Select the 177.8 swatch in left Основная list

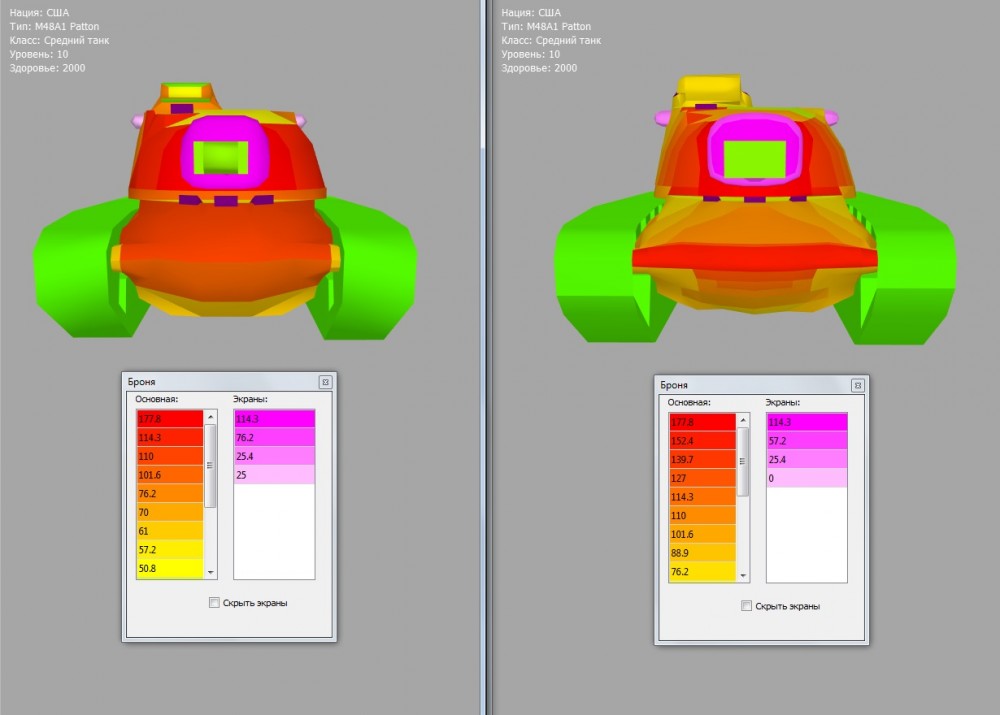[x=169, y=418]
